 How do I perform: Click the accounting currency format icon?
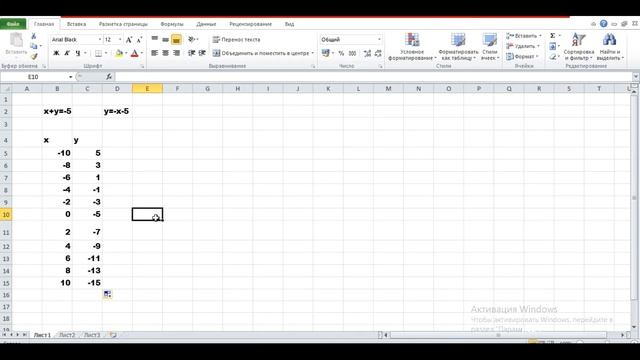click(326, 53)
